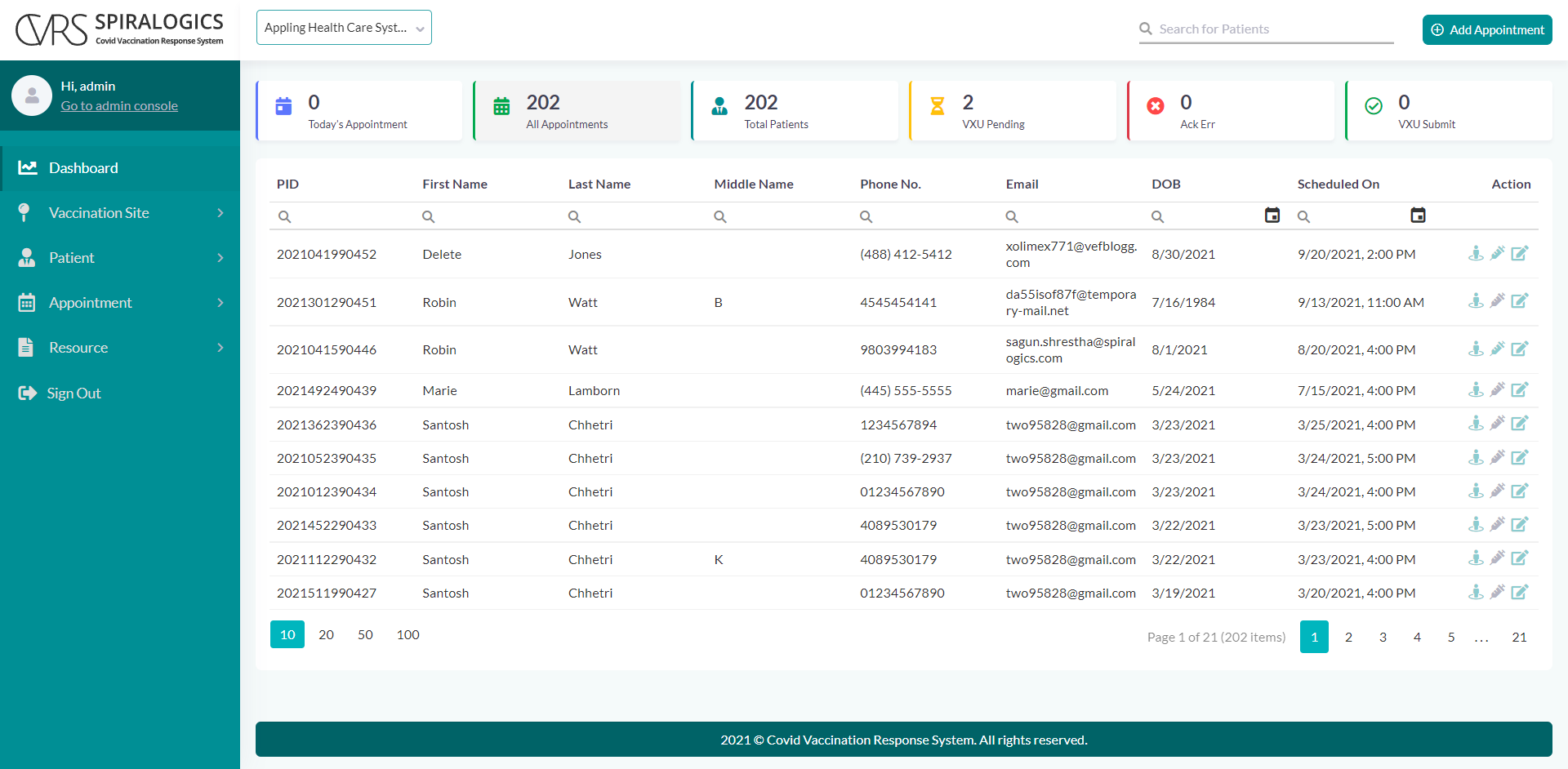Sort by the Scheduled On column header

click(1338, 184)
